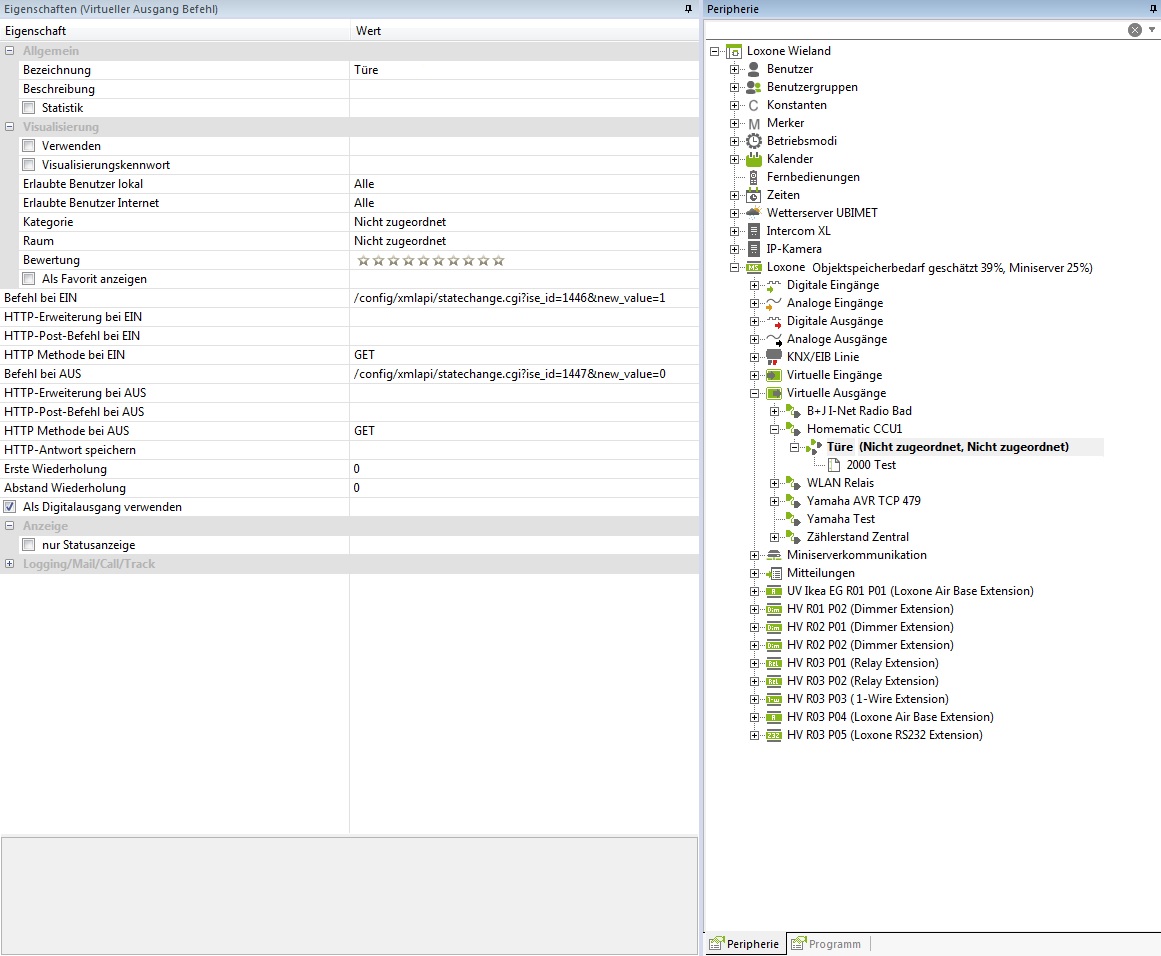Click the Benutzer user icon
Image resolution: width=1161 pixels, height=956 pixels.
754,69
